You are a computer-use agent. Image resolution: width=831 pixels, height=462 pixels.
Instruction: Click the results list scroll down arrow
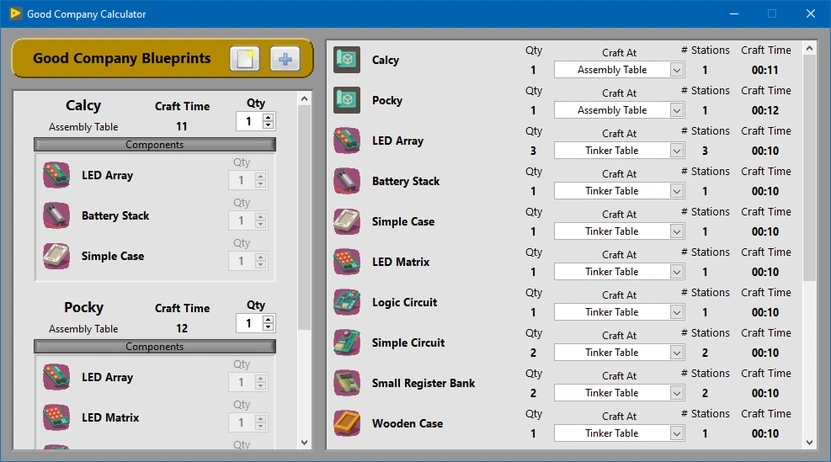coord(809,442)
